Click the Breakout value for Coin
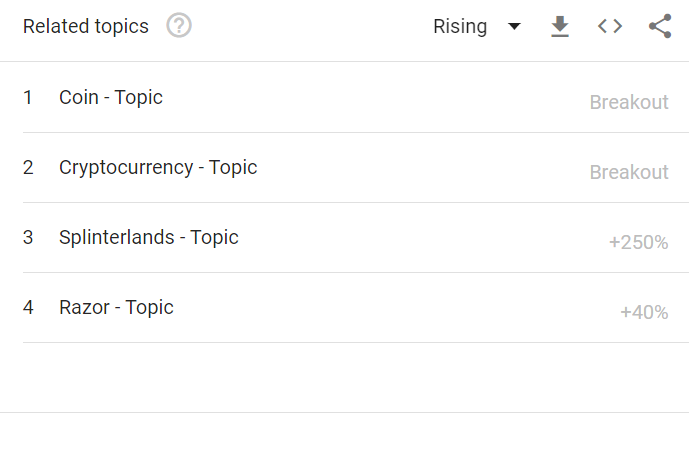This screenshot has height=471, width=689. 629,102
